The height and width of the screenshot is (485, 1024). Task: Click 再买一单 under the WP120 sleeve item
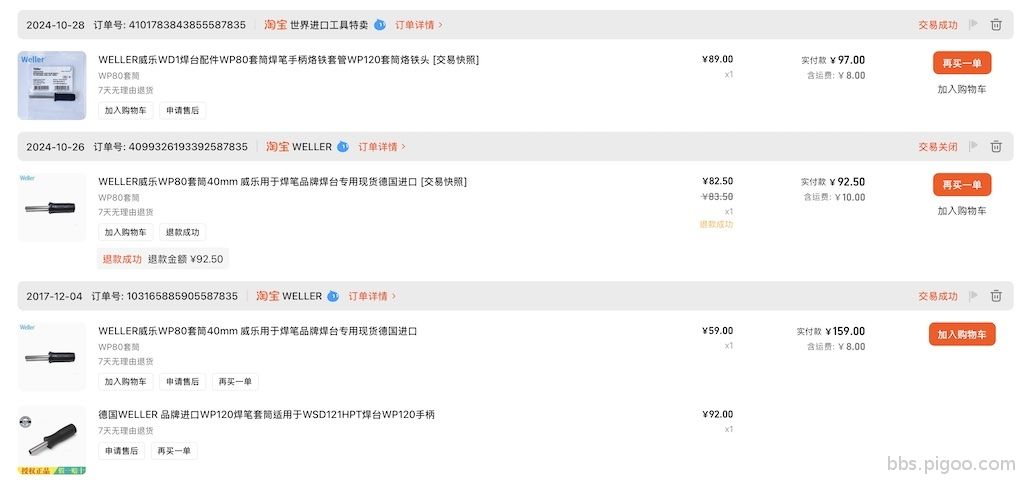coord(174,450)
